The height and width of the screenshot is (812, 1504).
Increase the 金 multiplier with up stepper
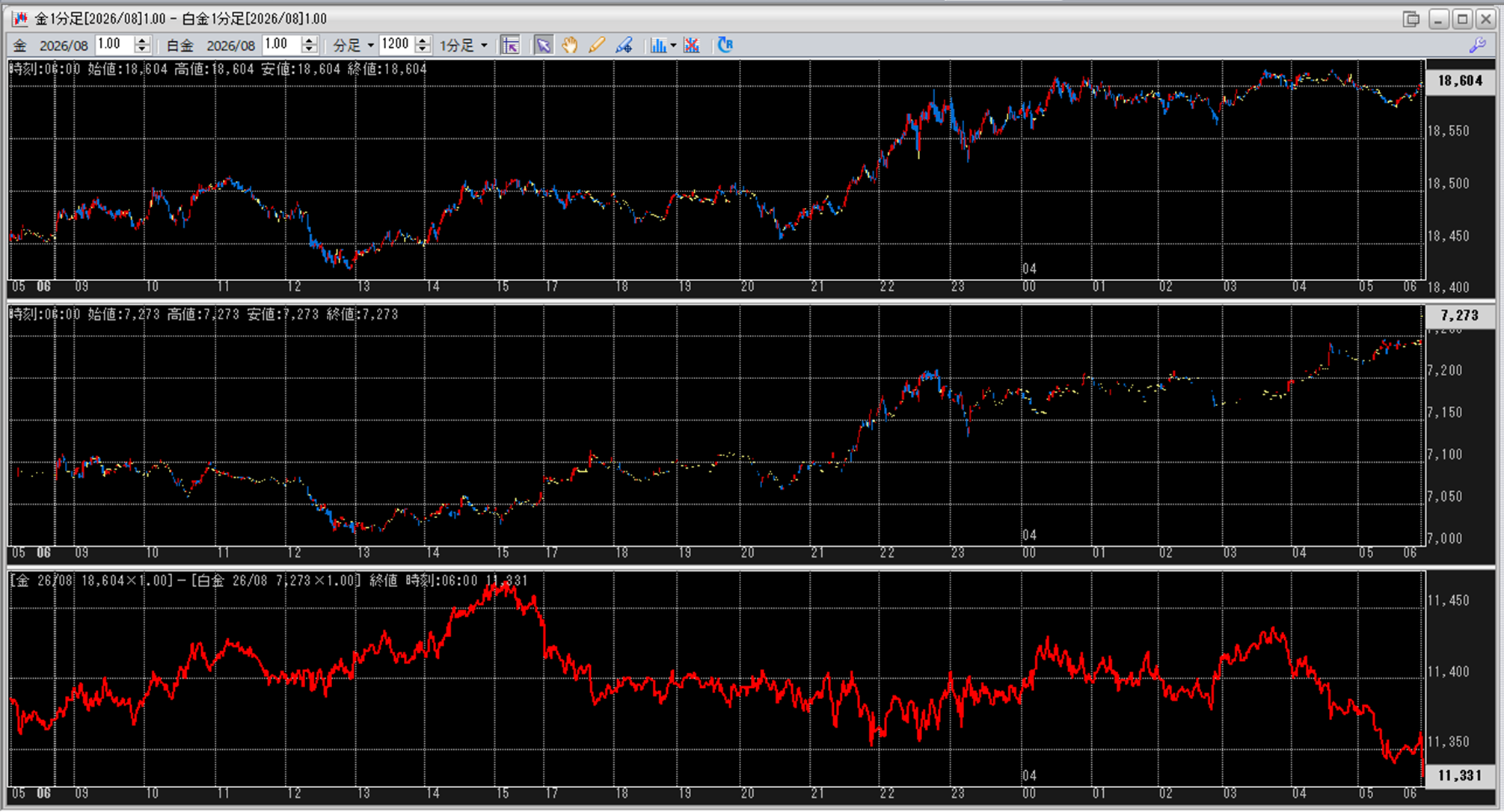click(x=142, y=41)
